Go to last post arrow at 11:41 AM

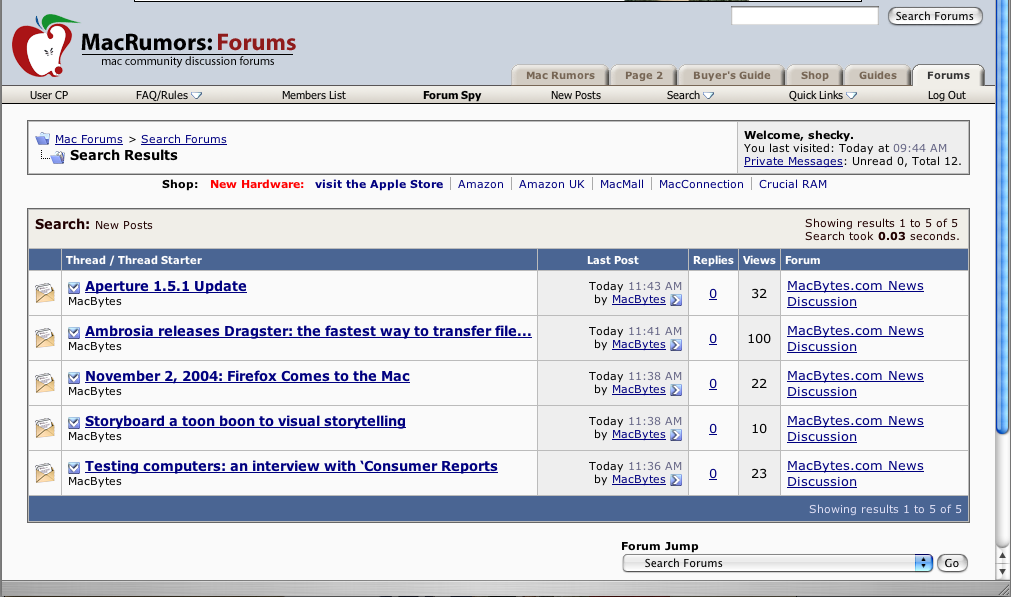point(676,345)
